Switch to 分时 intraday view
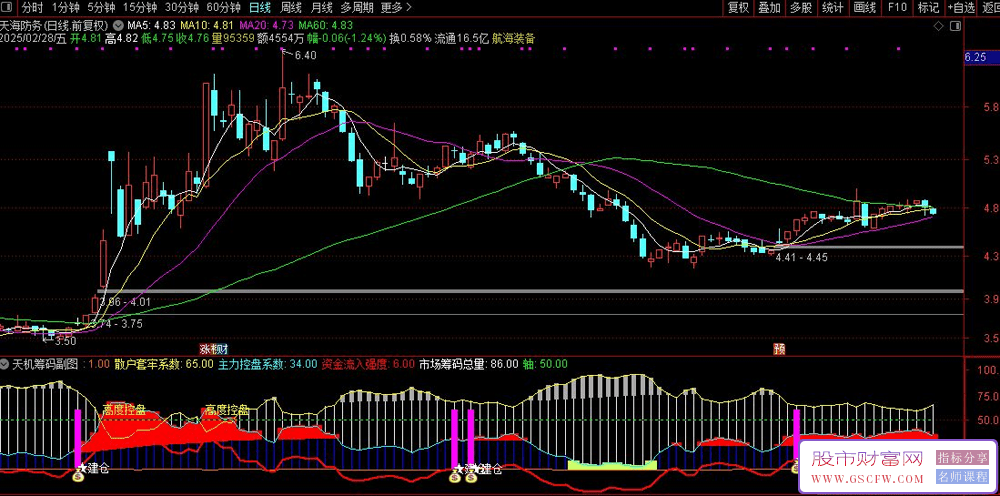Screen dimensions: 1000x496 coord(32,8)
